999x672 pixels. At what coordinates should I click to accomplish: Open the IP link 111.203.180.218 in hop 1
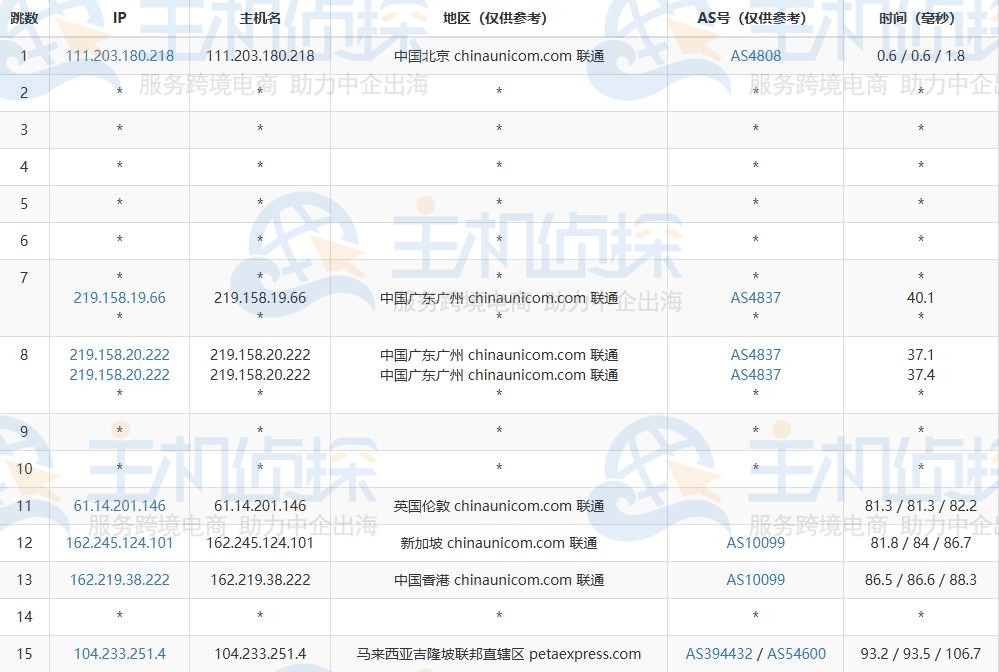point(119,56)
